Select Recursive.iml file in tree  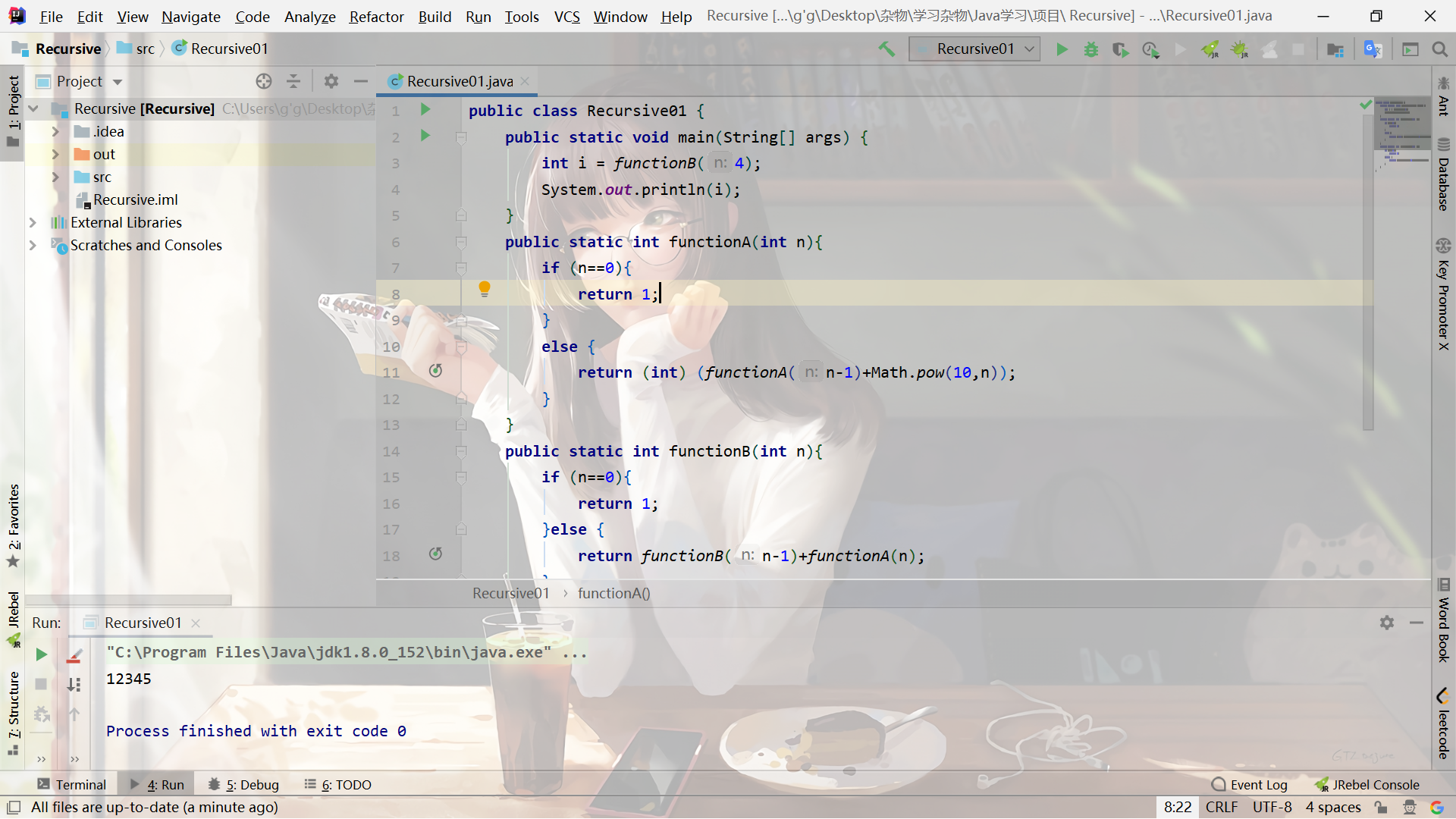127,200
